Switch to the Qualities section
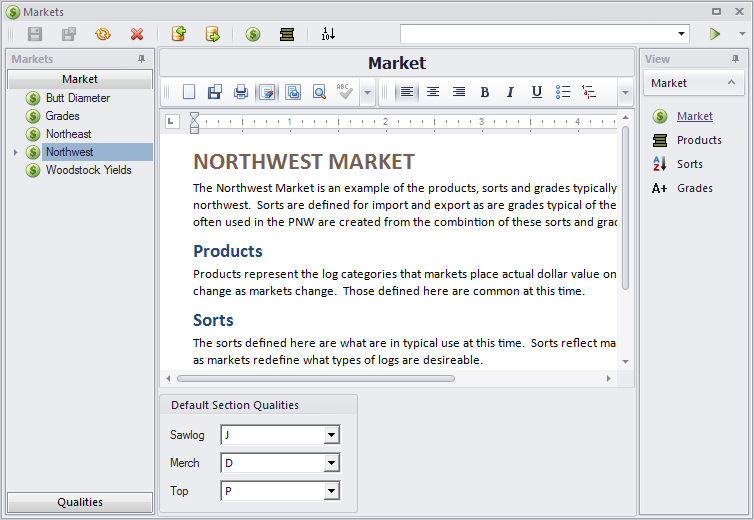This screenshot has width=754, height=520. pos(80,502)
